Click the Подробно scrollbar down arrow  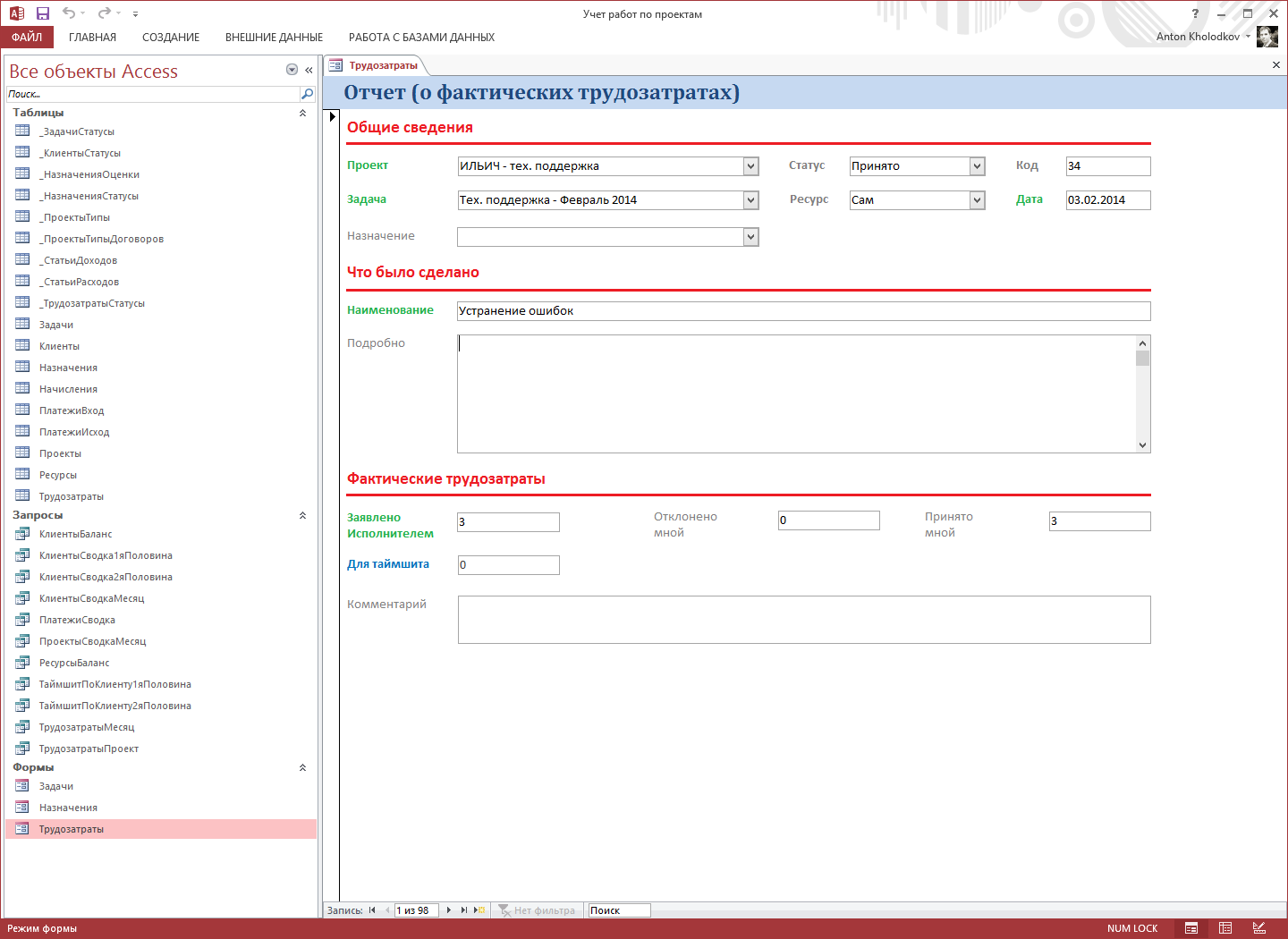[x=1142, y=444]
